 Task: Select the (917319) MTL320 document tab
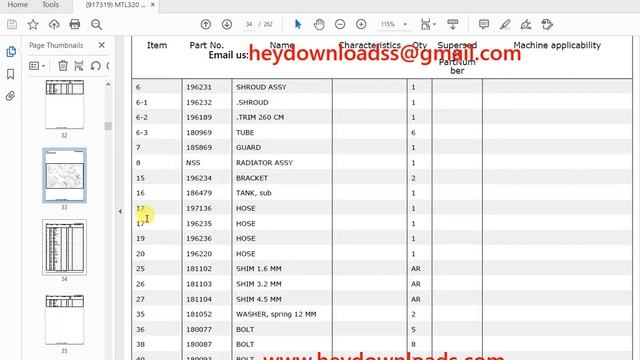[115, 5]
